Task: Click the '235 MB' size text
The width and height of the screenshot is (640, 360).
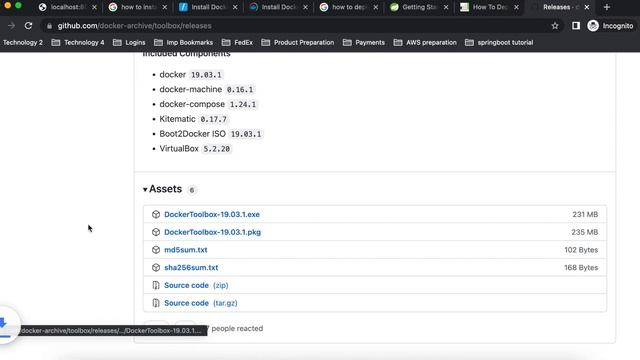Action: coord(584,232)
